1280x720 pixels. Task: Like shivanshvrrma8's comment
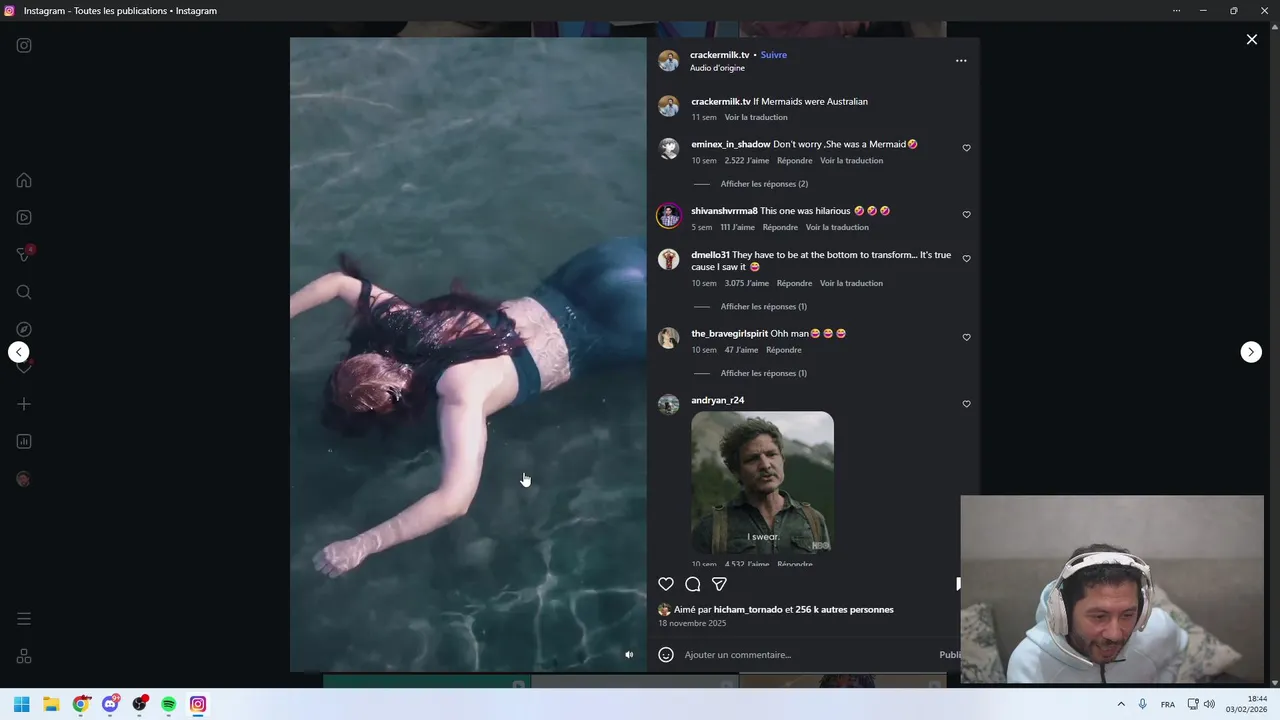tap(966, 215)
